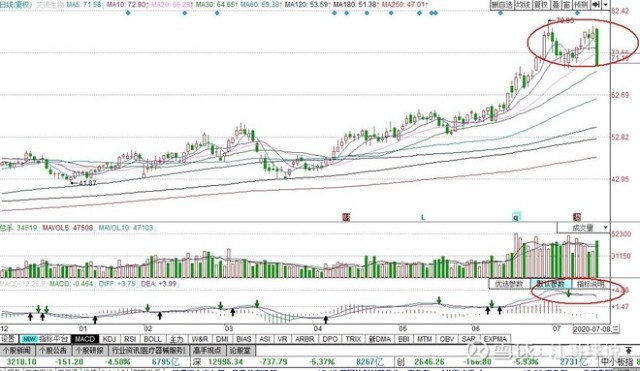The height and width of the screenshot is (371, 640).
Task: Click the 删自选 remove from watchlist button
Action: click(x=502, y=5)
